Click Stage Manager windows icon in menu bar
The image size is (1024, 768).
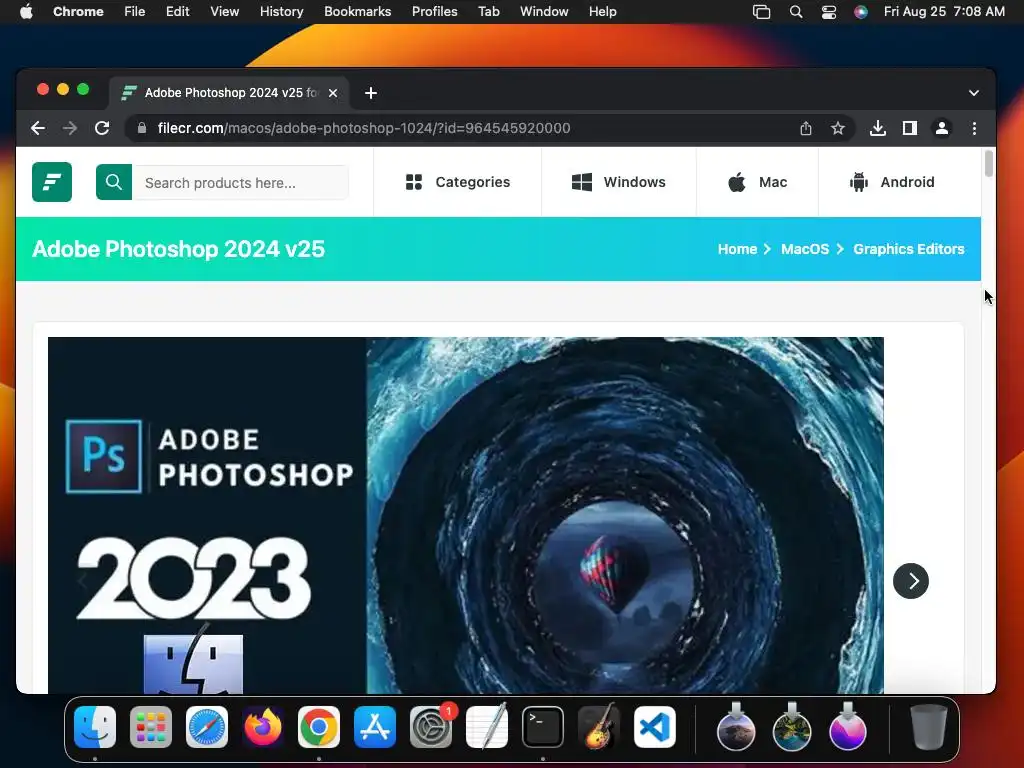pos(761,11)
